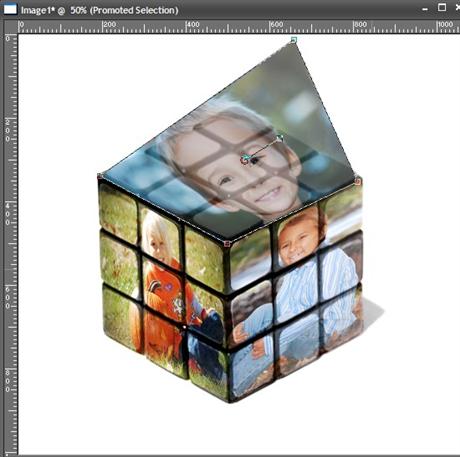Click the rotation arm end handle
The height and width of the screenshot is (457, 460).
[280, 138]
